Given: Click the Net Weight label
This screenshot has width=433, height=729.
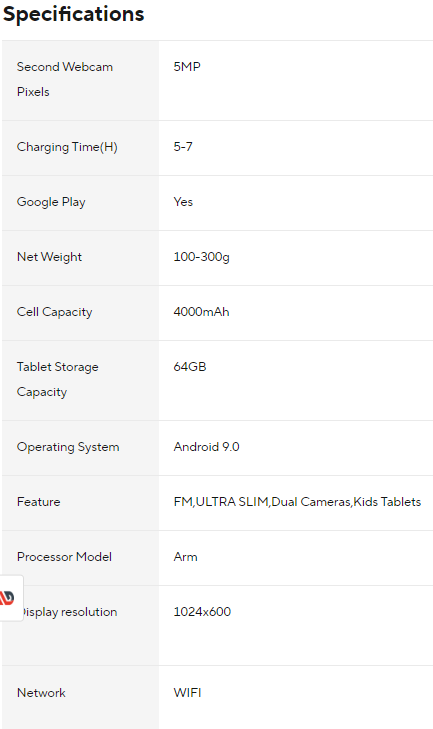Looking at the screenshot, I should (49, 257).
